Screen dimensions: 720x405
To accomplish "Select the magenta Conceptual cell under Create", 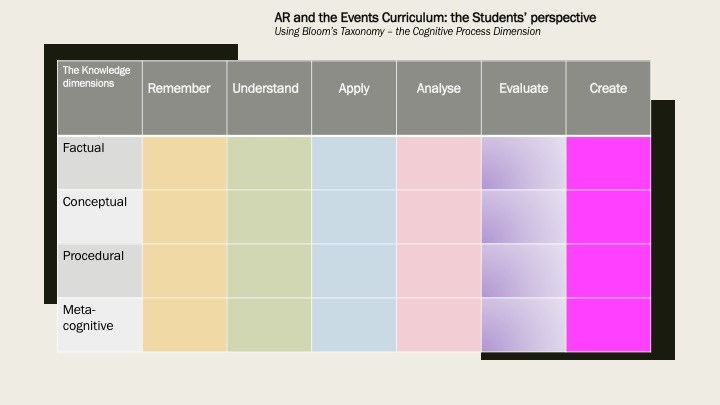I will 608,216.
